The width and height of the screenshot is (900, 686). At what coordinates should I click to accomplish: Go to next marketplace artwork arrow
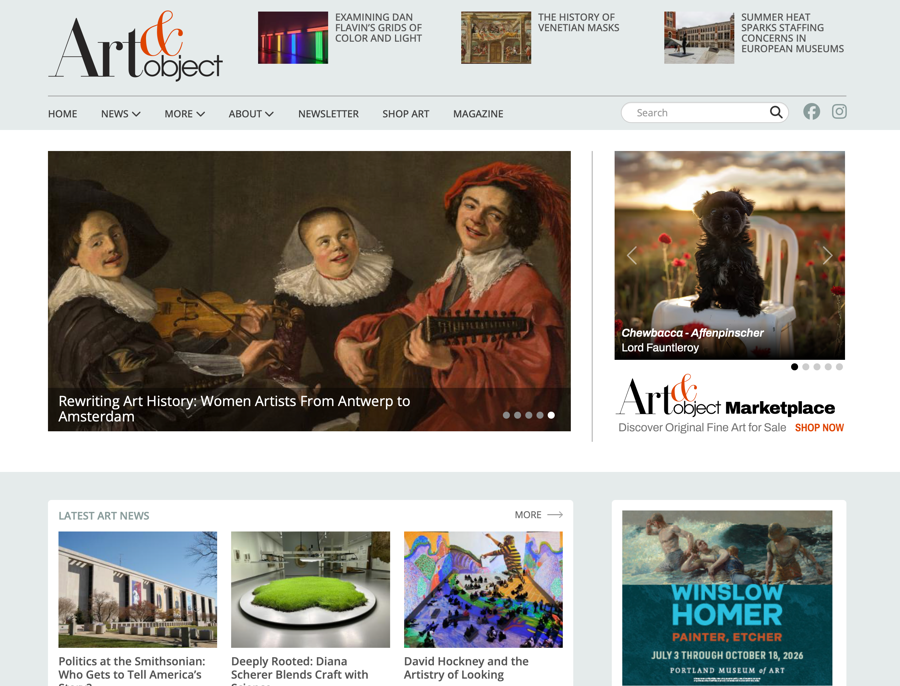coord(827,255)
